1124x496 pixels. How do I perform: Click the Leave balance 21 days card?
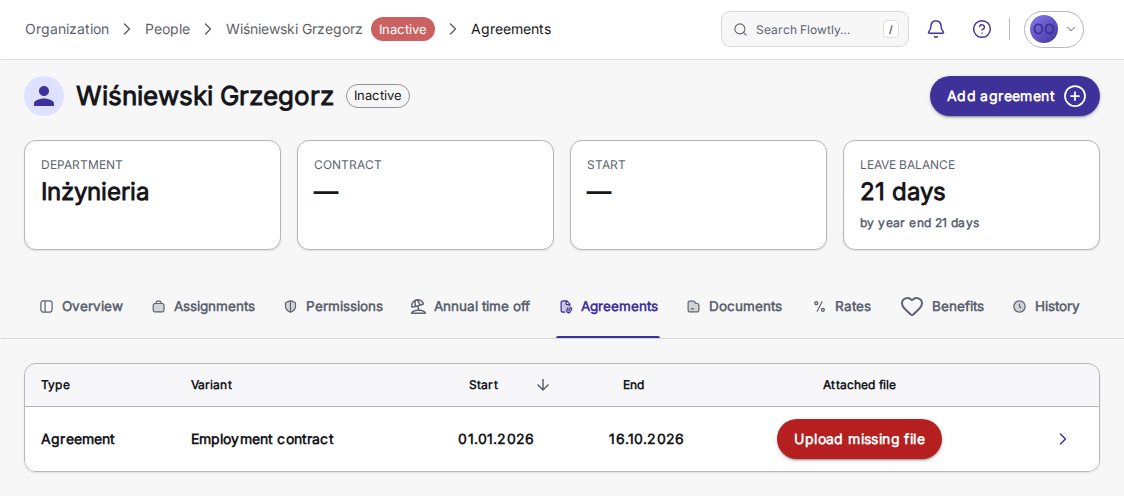click(971, 195)
